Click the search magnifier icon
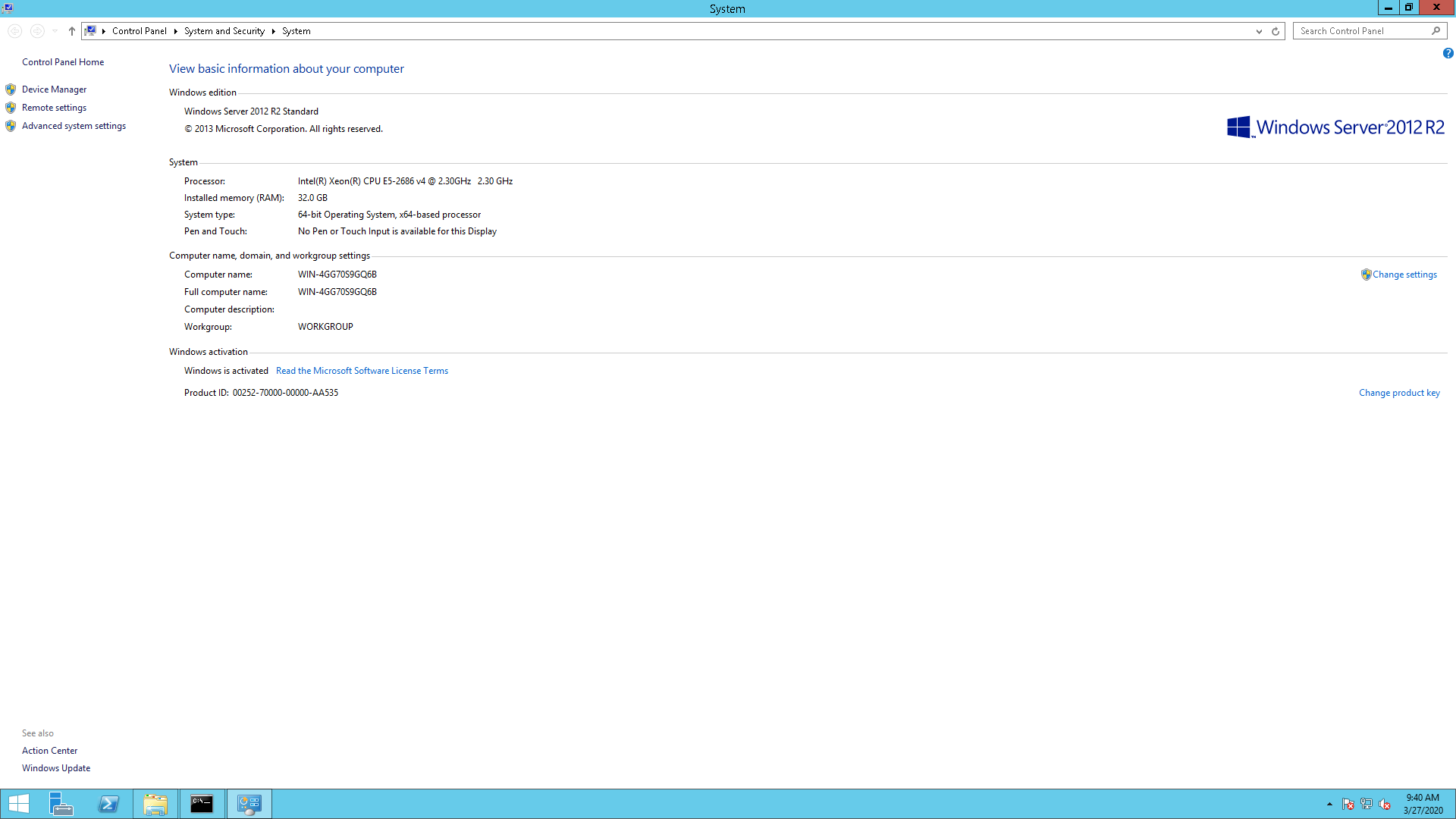 tap(1436, 31)
